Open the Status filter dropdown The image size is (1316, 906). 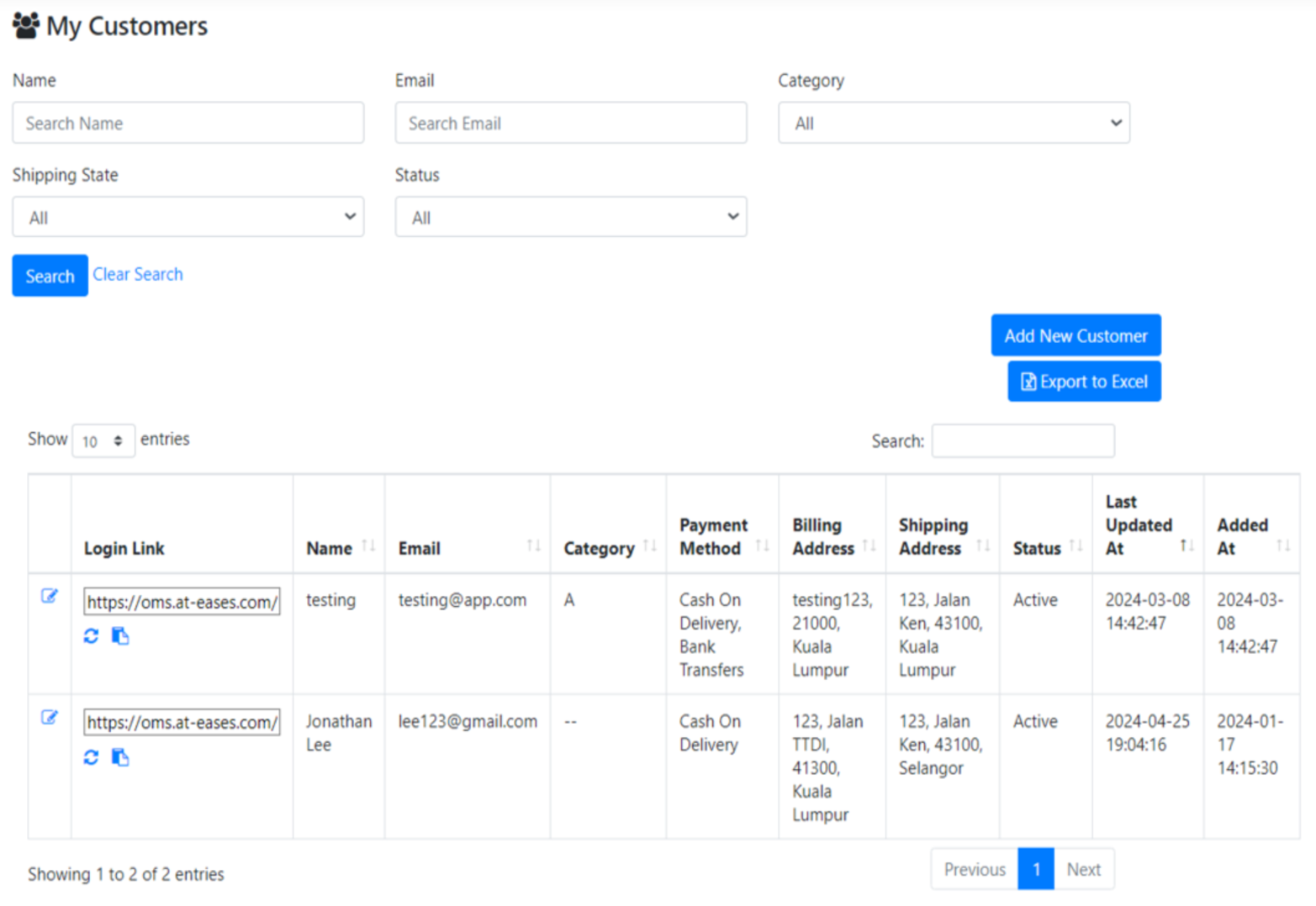click(x=570, y=218)
